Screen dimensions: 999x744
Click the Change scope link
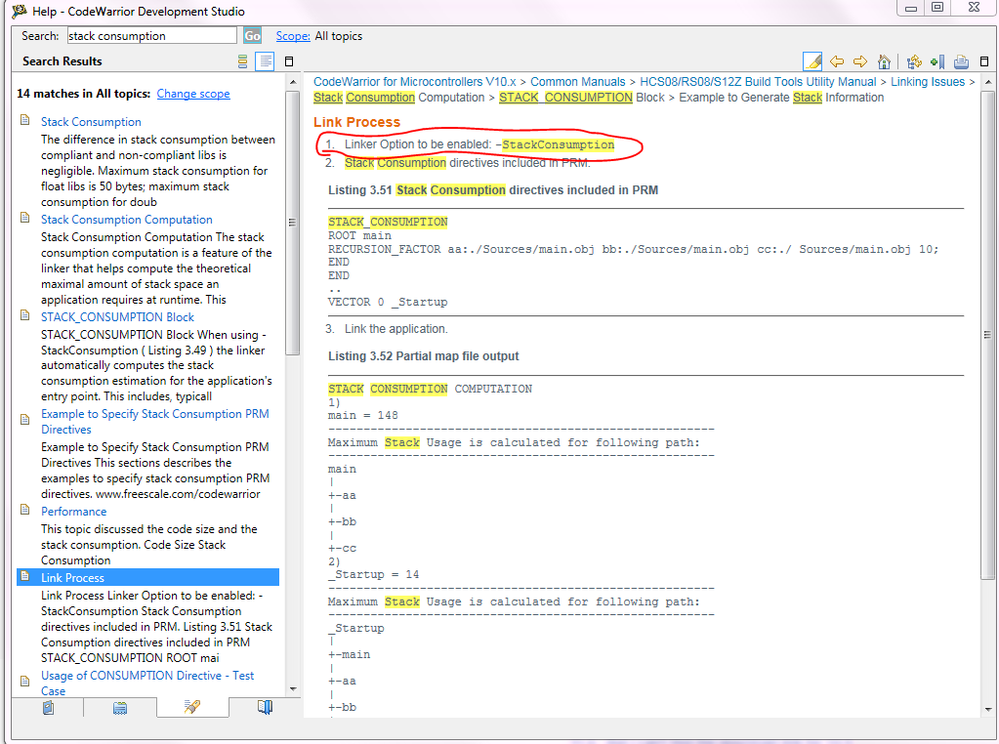(x=193, y=94)
